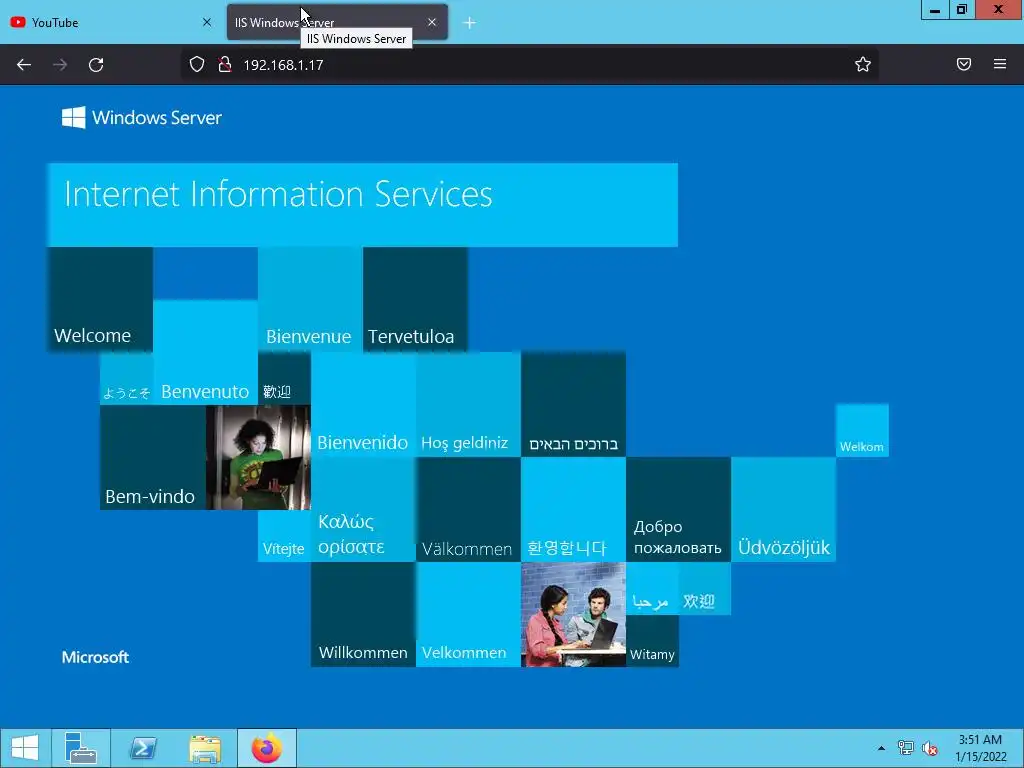Show hidden system tray icons

[x=881, y=748]
